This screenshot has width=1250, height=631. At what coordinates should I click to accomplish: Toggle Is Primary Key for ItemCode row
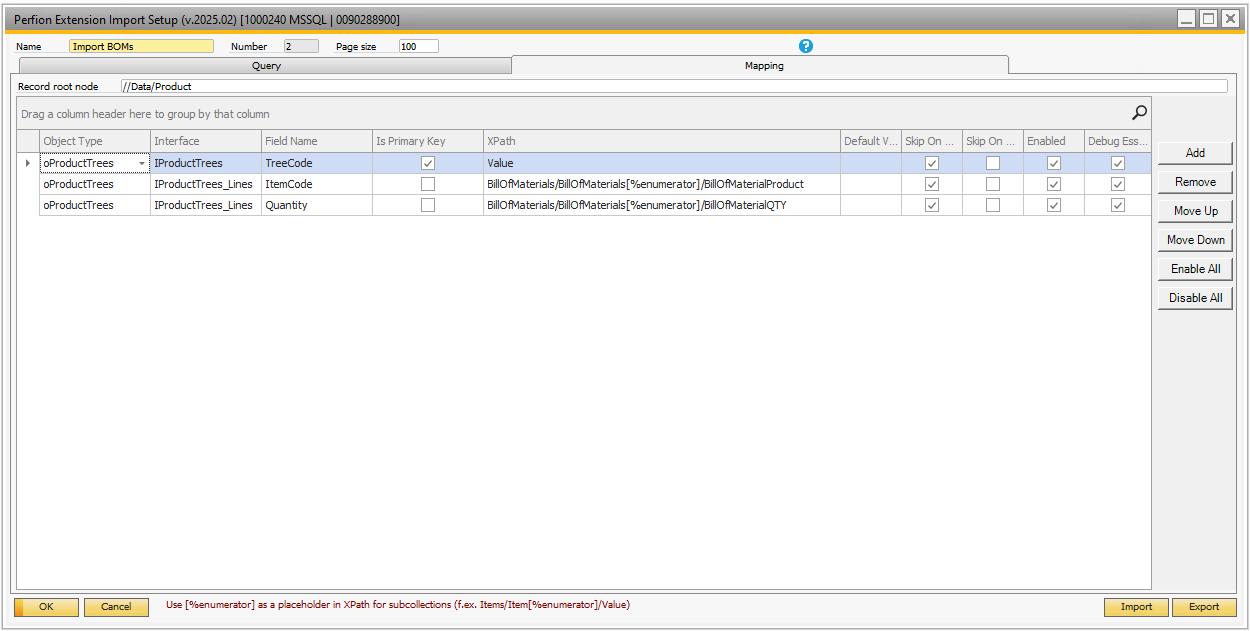[x=428, y=184]
